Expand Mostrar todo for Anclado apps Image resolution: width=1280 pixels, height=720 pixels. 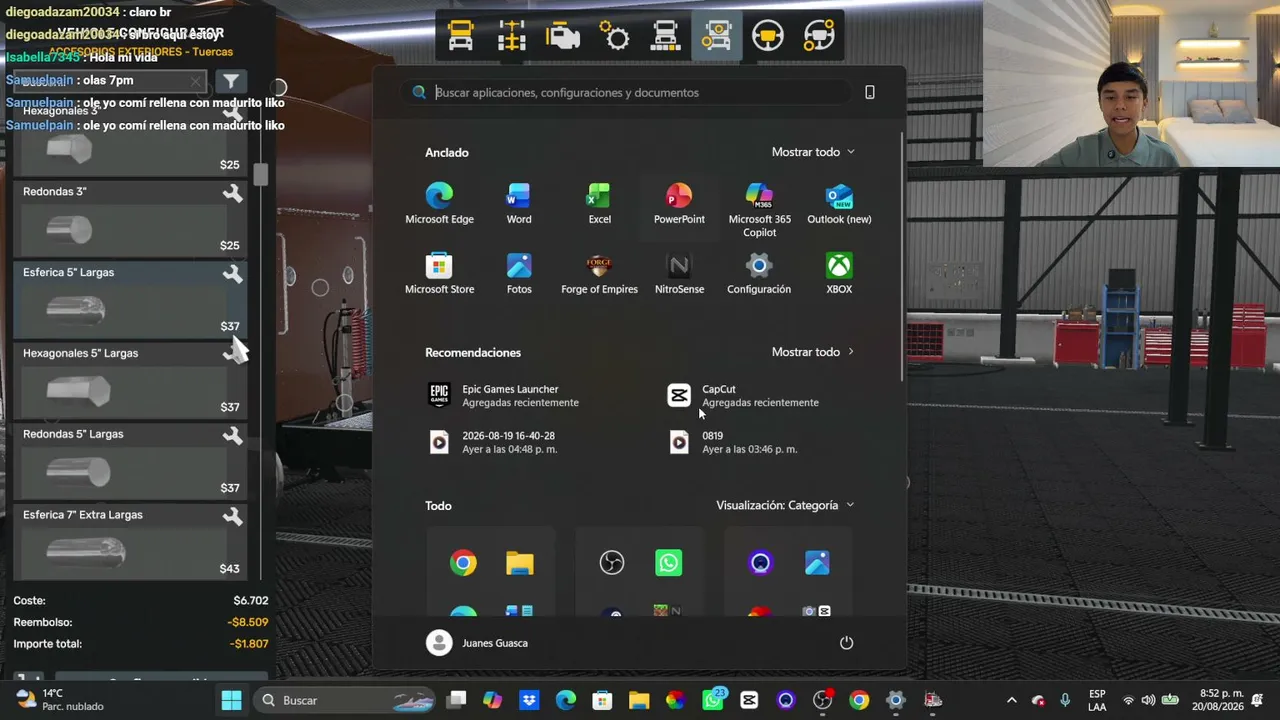tap(813, 152)
